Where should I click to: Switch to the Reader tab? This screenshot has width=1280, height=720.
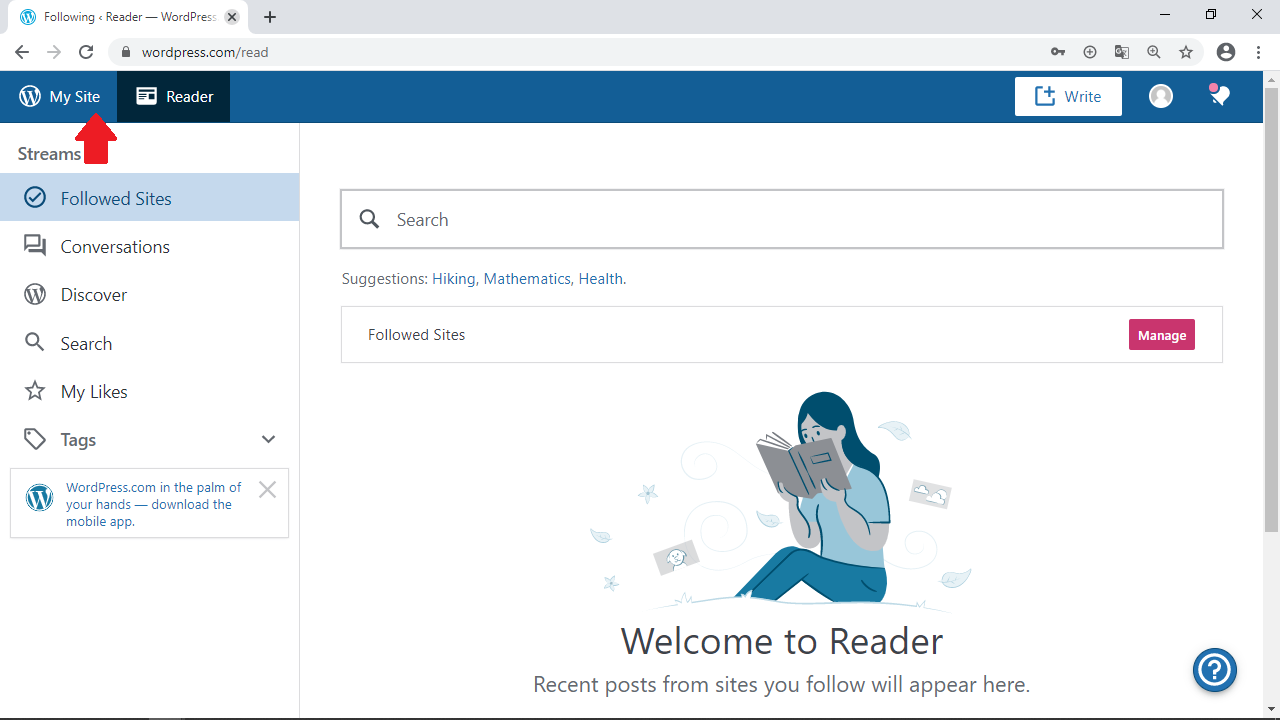(174, 97)
